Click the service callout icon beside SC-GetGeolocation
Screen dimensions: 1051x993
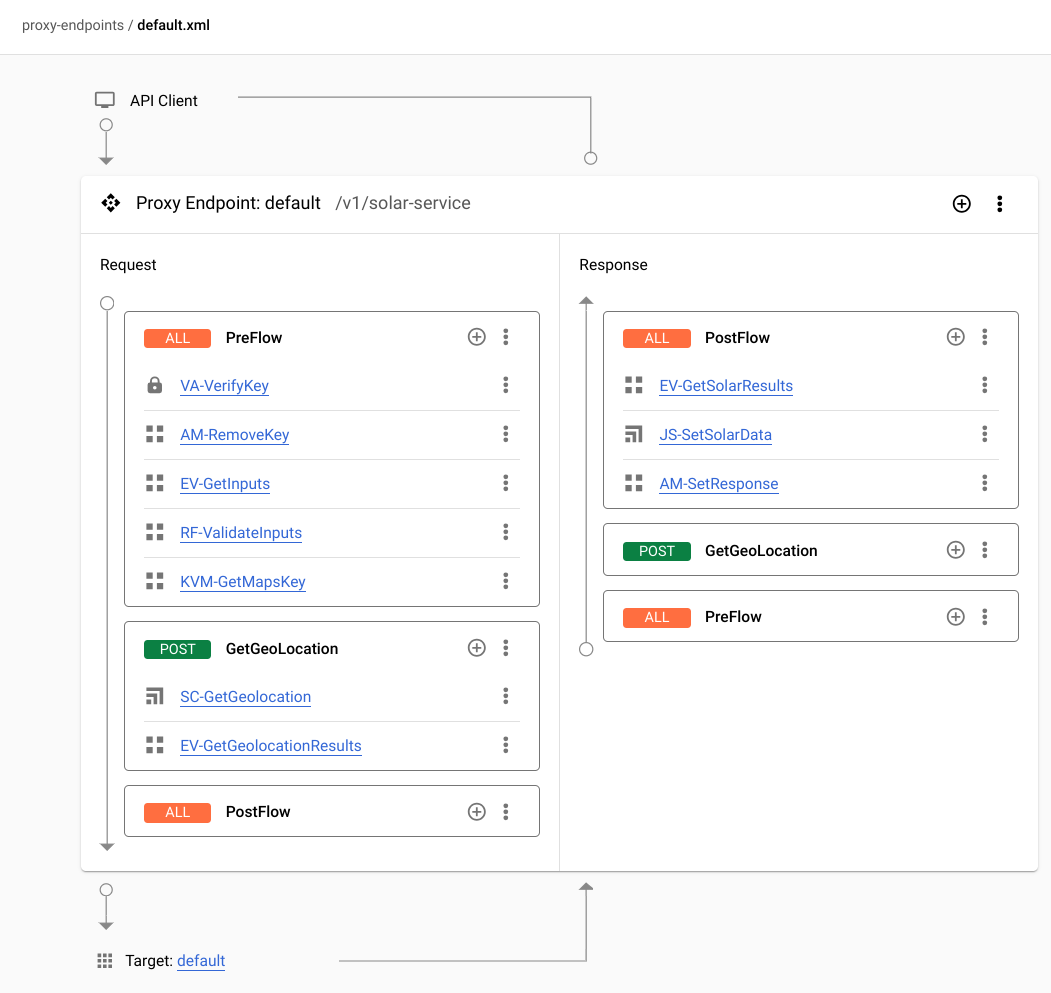pos(155,696)
